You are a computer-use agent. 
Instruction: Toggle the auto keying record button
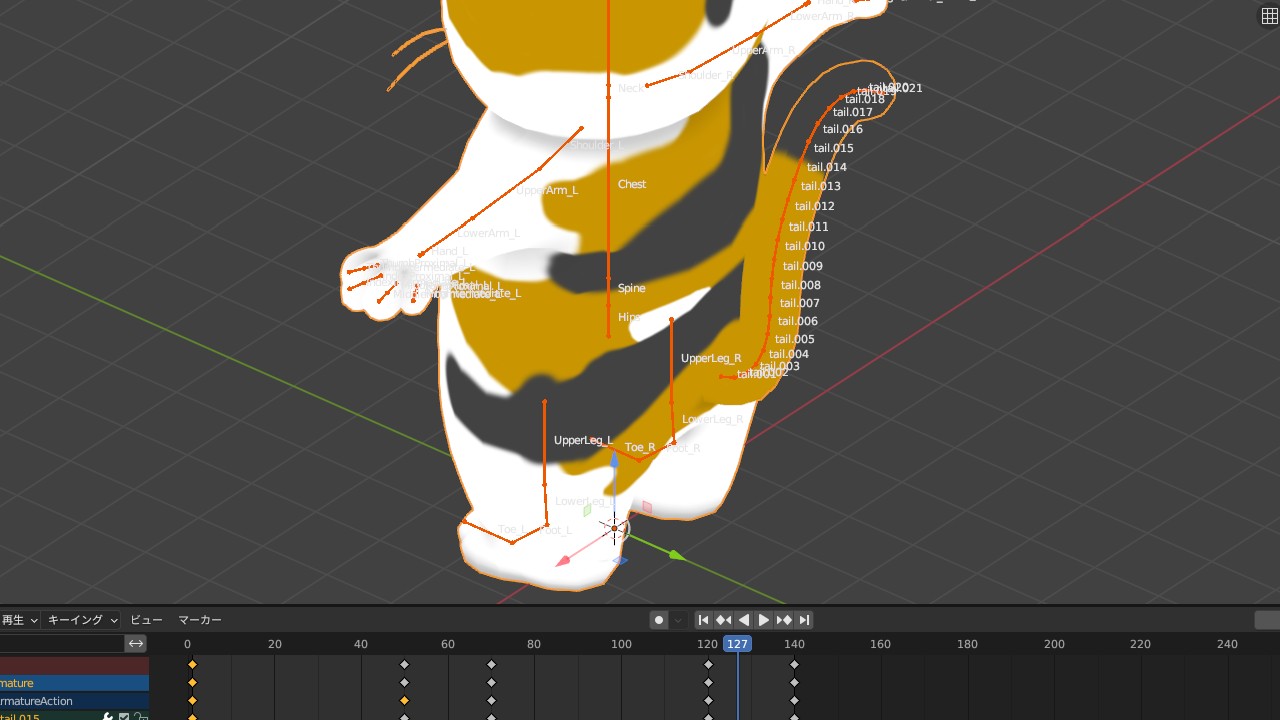tap(659, 620)
